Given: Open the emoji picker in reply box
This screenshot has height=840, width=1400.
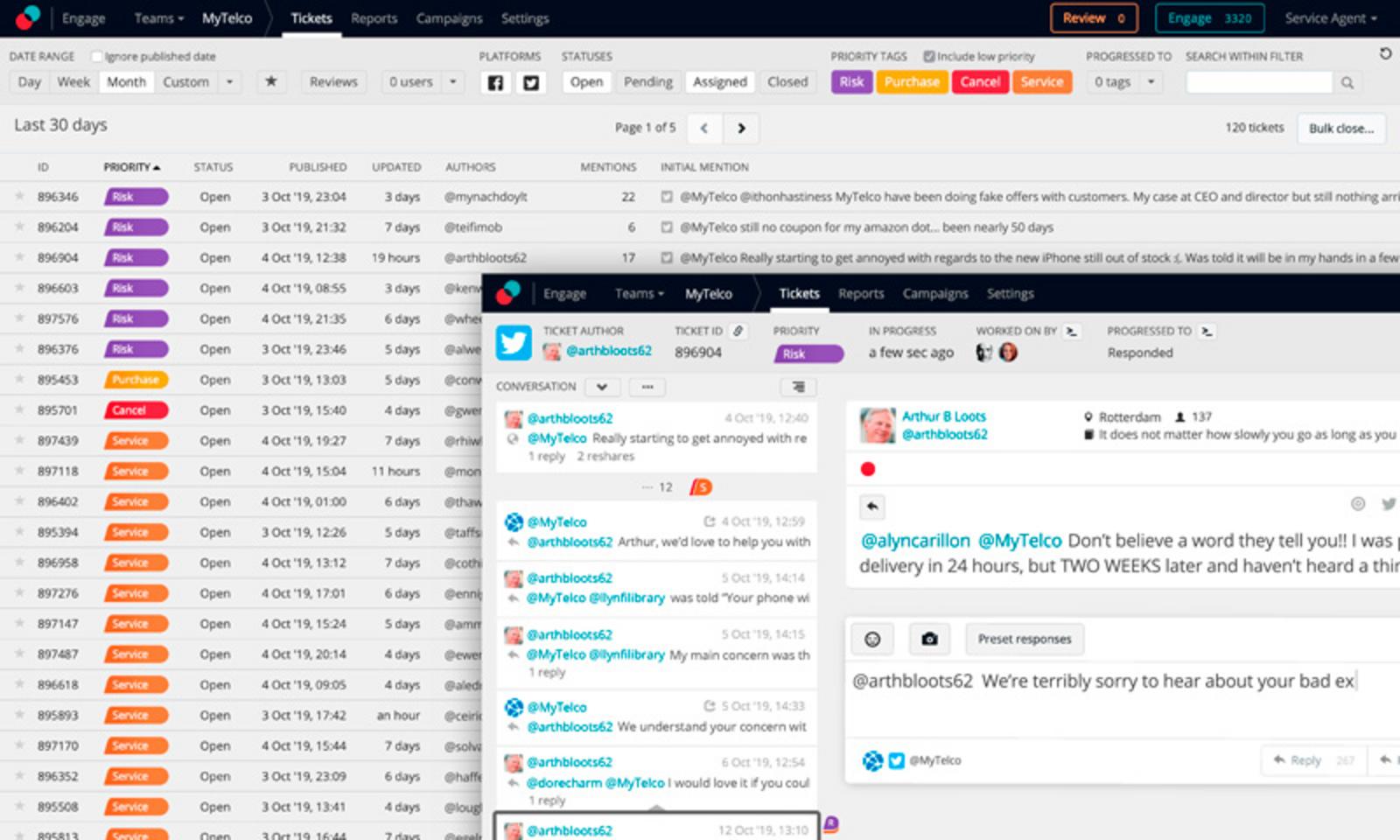Looking at the screenshot, I should point(872,639).
